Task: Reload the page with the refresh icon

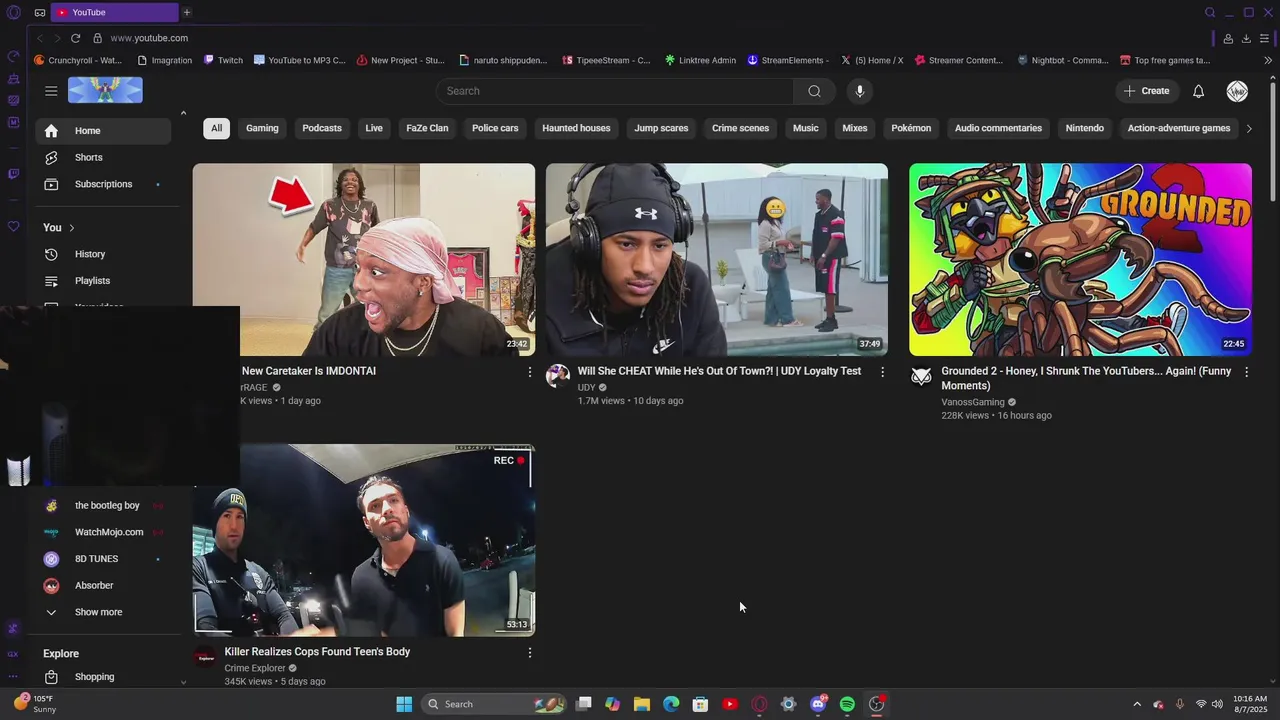Action: click(75, 38)
